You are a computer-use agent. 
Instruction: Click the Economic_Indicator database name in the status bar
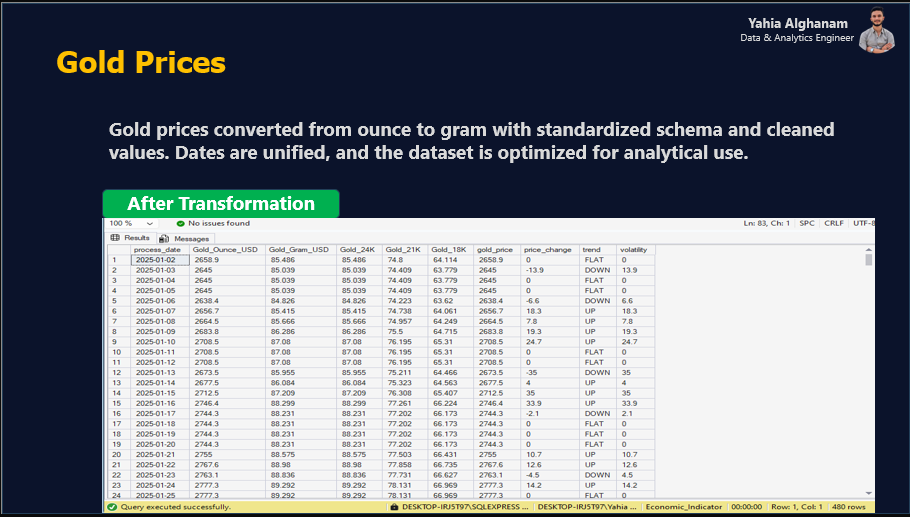[x=684, y=507]
